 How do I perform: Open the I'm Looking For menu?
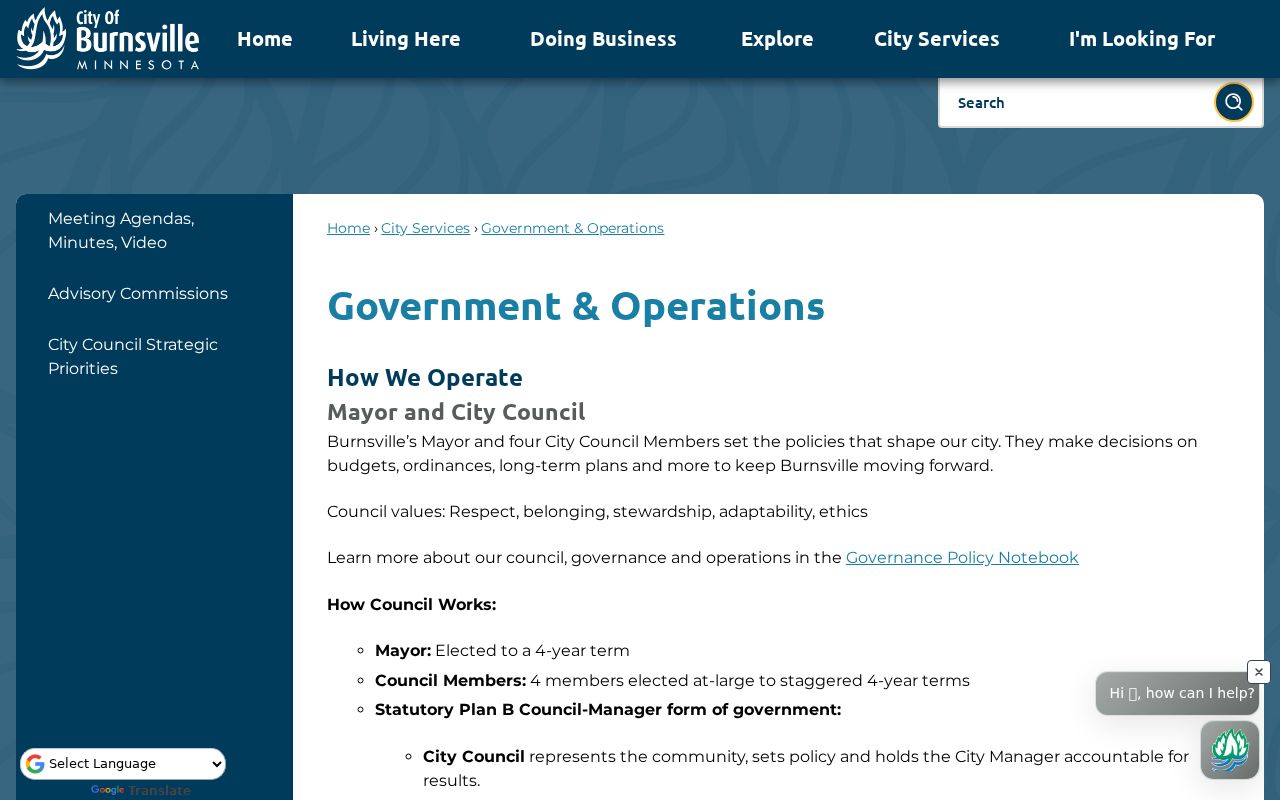click(1142, 39)
